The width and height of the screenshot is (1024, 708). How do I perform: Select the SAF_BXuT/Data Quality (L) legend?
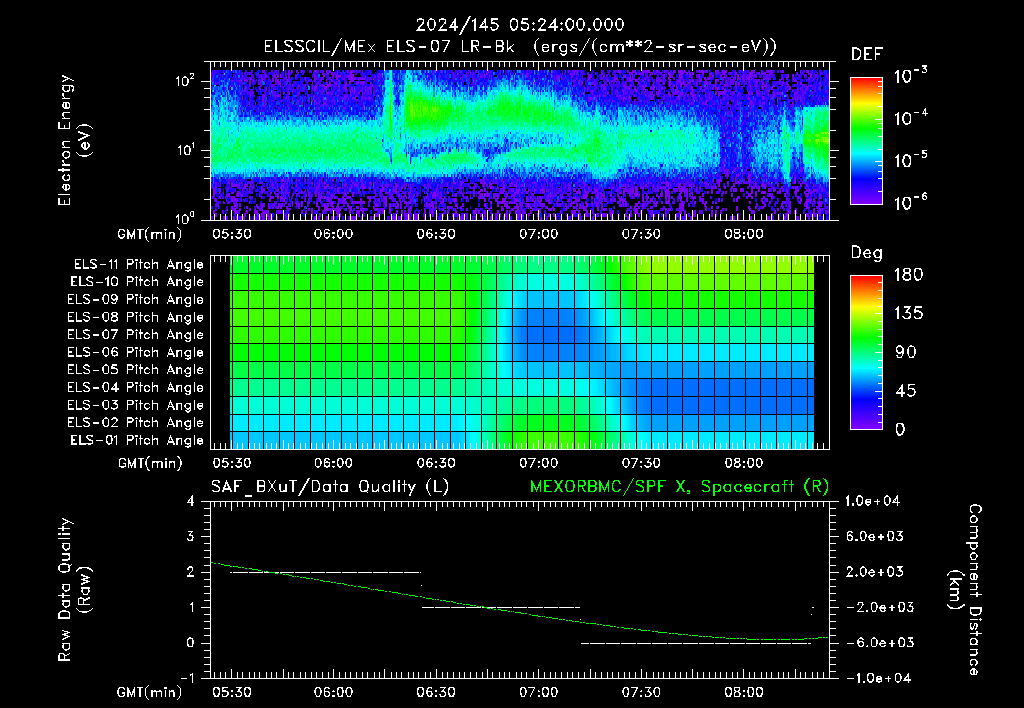[330, 487]
